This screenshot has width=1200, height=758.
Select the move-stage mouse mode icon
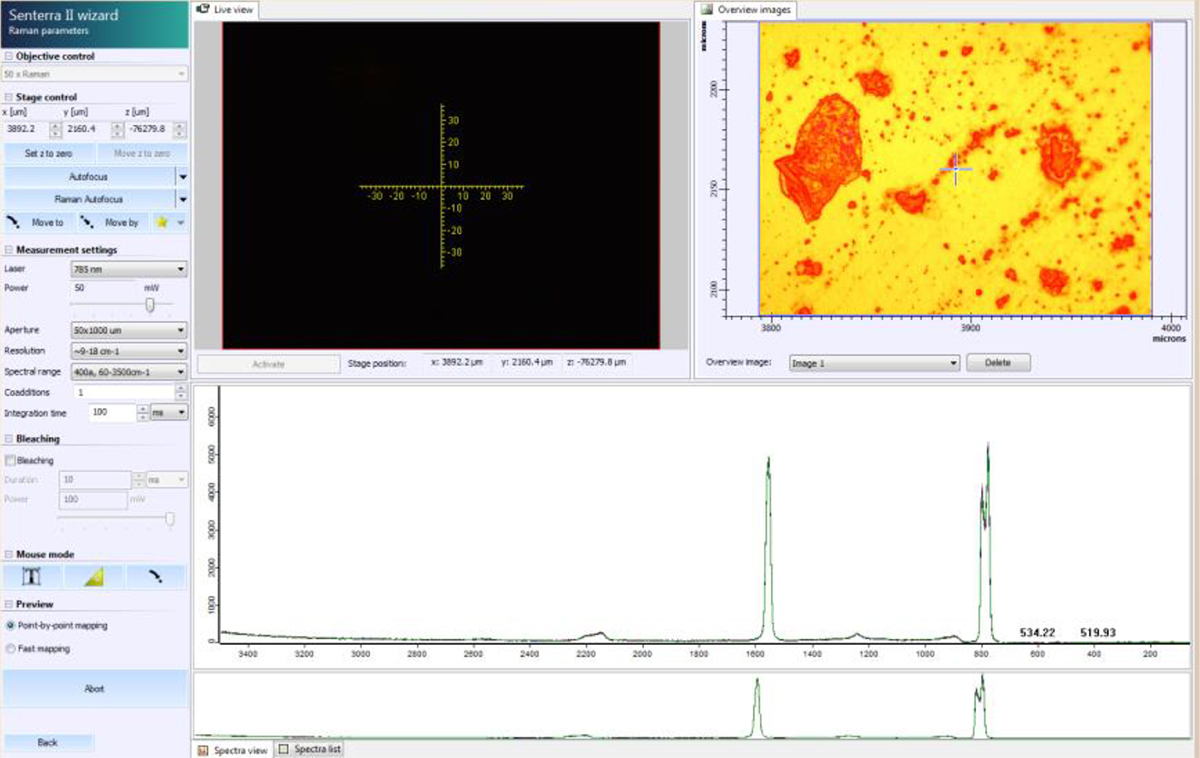click(155, 577)
